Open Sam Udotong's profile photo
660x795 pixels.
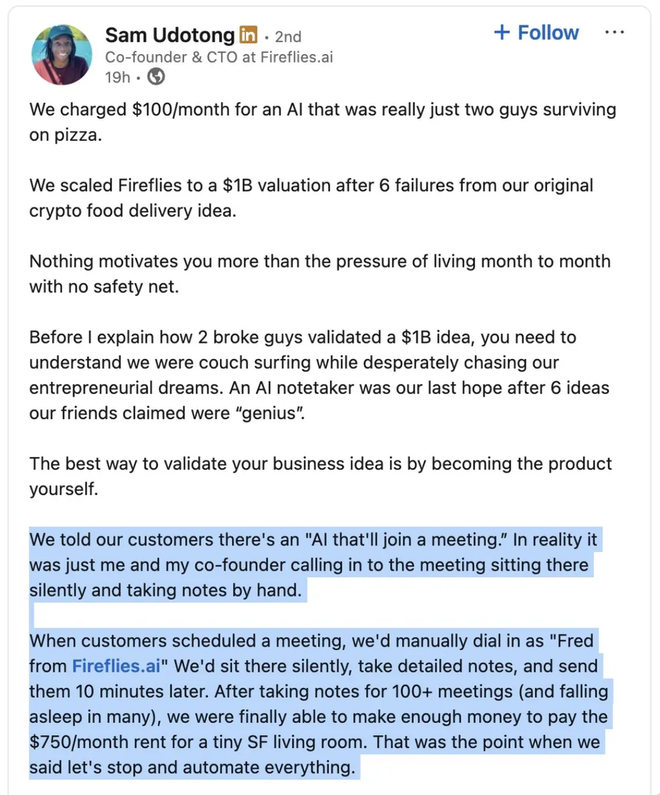pos(64,53)
